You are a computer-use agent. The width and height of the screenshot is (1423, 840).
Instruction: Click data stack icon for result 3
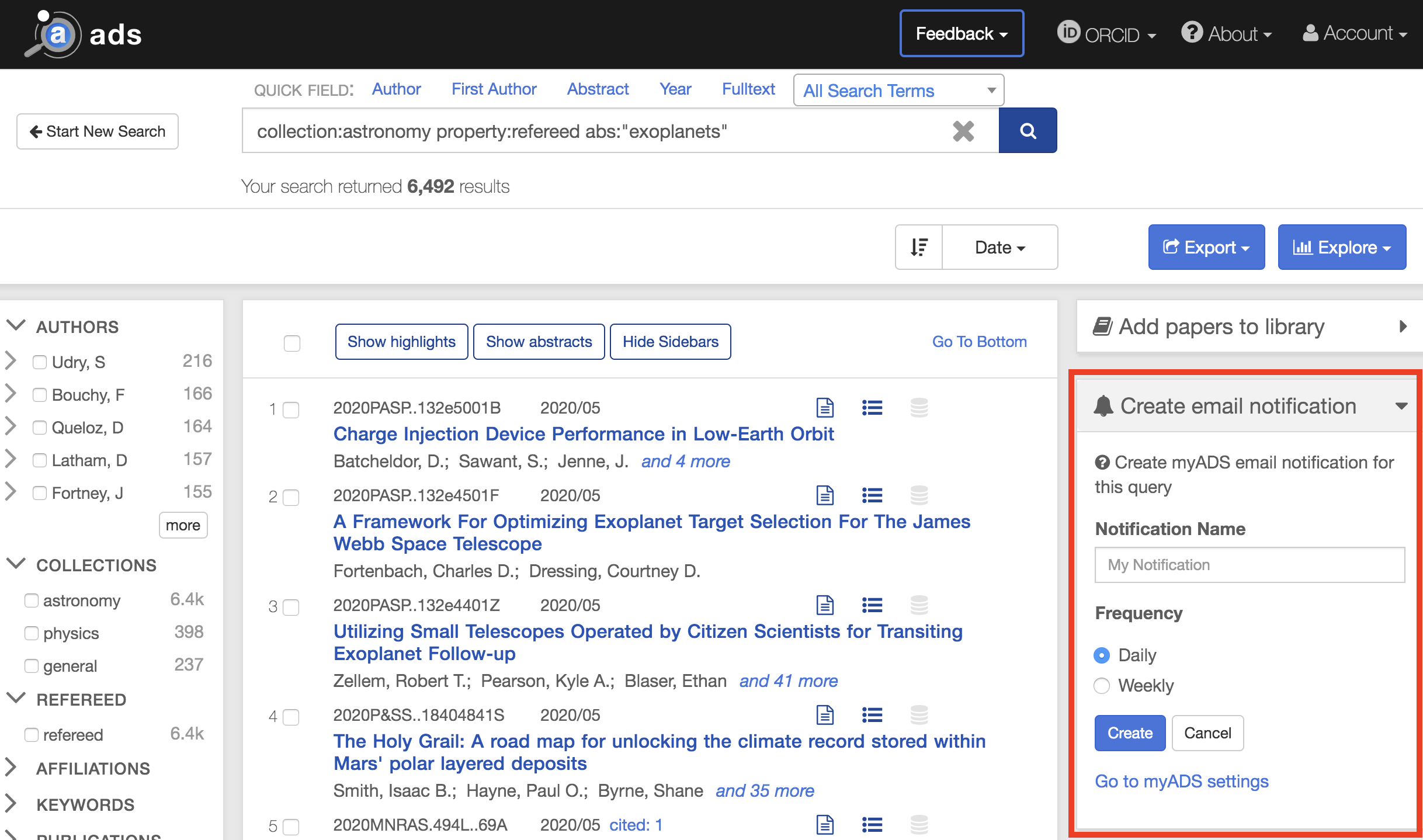[x=919, y=605]
